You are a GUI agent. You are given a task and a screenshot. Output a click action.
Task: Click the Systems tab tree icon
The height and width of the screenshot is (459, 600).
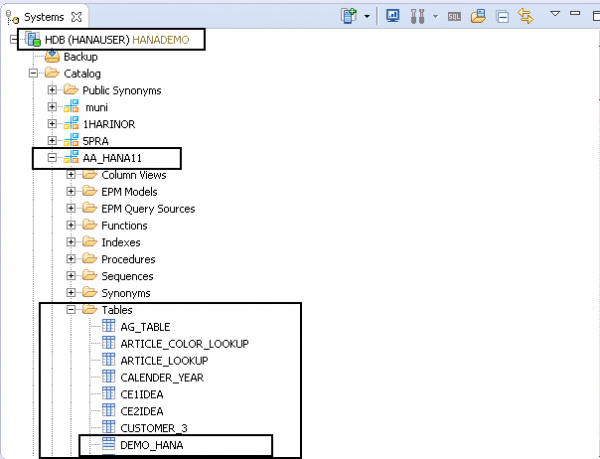click(x=12, y=17)
